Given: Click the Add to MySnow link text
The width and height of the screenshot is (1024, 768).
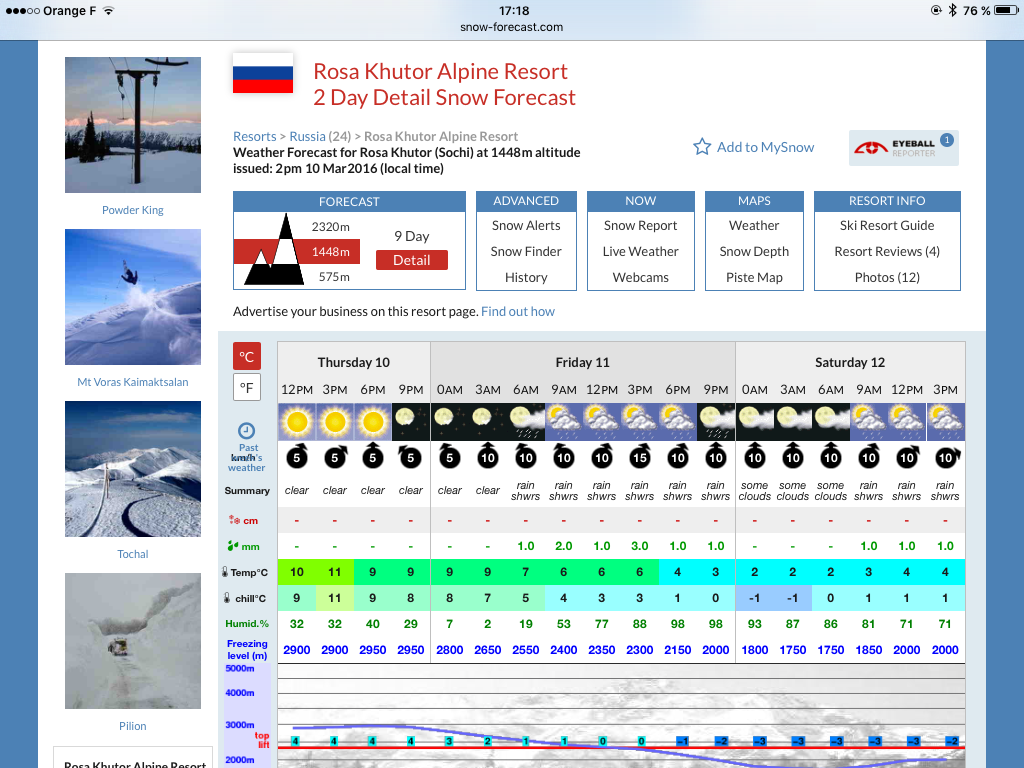Looking at the screenshot, I should 765,148.
